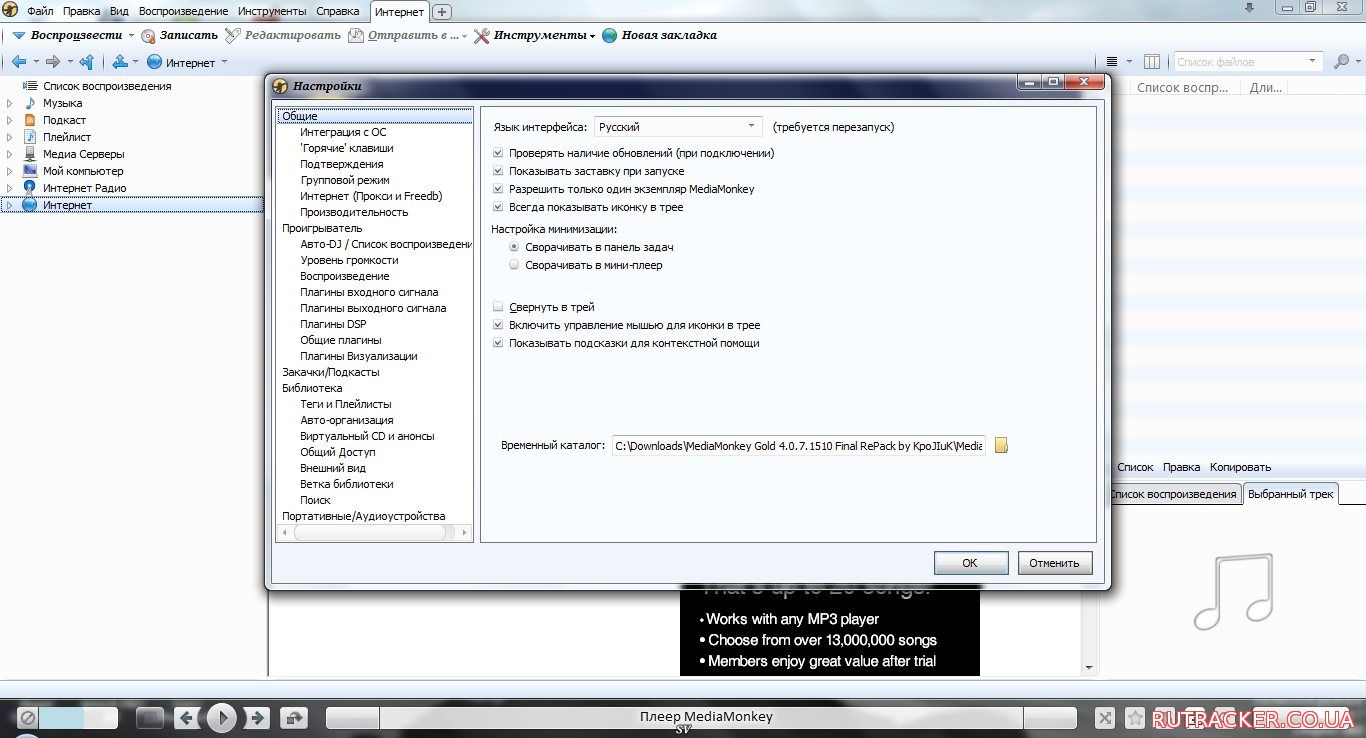Toggle Разрешить только один экземпляр MediaMonkey

tap(498, 189)
